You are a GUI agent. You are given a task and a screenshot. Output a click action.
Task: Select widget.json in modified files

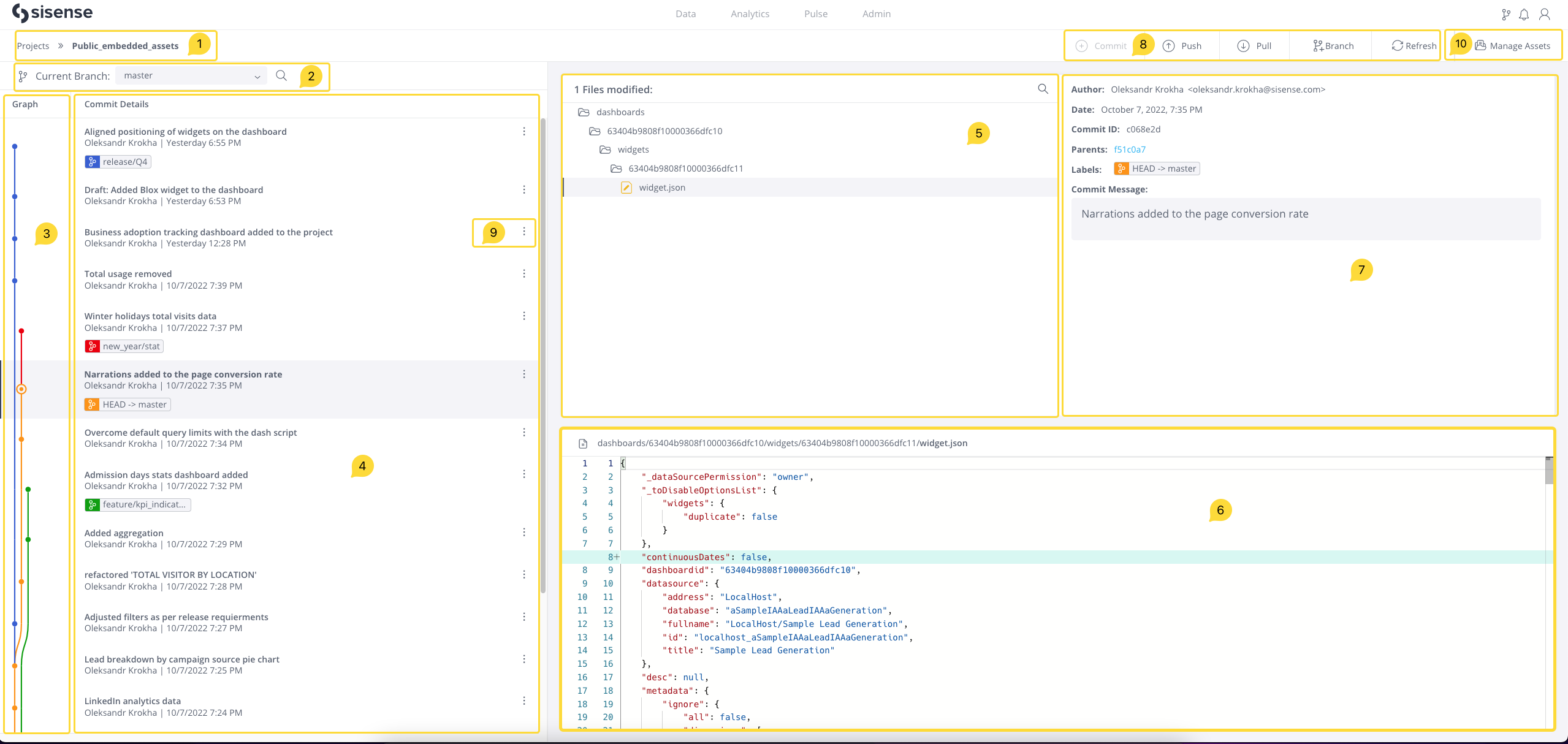(x=661, y=188)
